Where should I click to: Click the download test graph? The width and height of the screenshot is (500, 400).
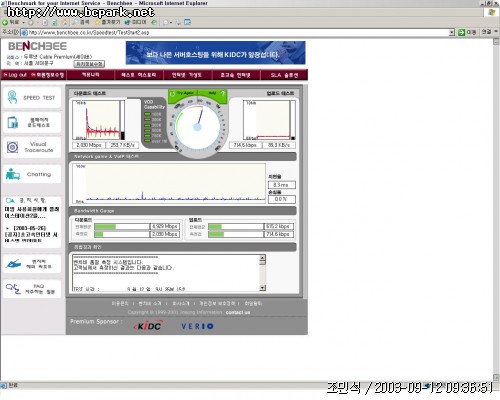[x=98, y=120]
